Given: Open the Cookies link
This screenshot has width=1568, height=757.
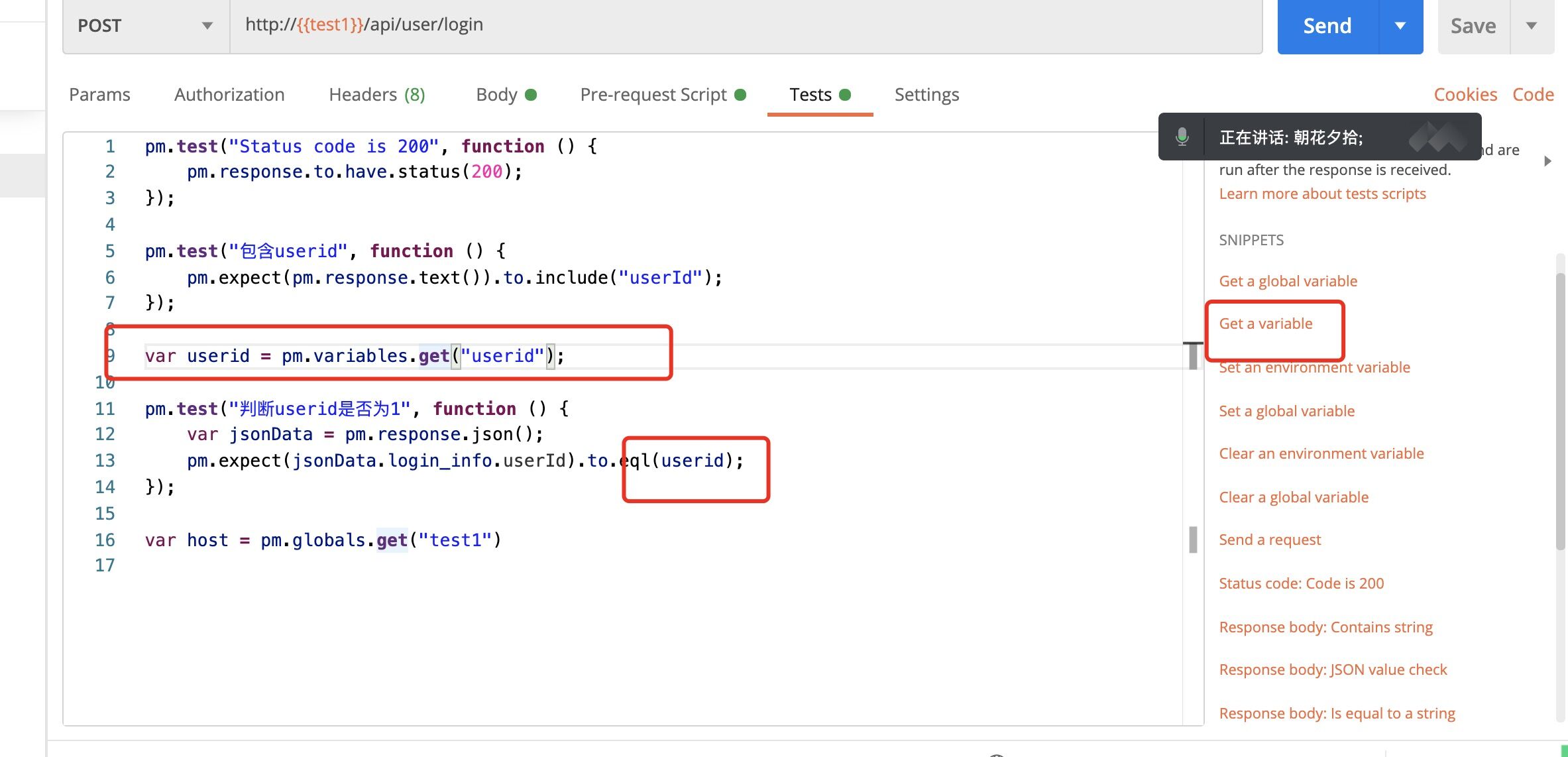Looking at the screenshot, I should coord(1465,95).
